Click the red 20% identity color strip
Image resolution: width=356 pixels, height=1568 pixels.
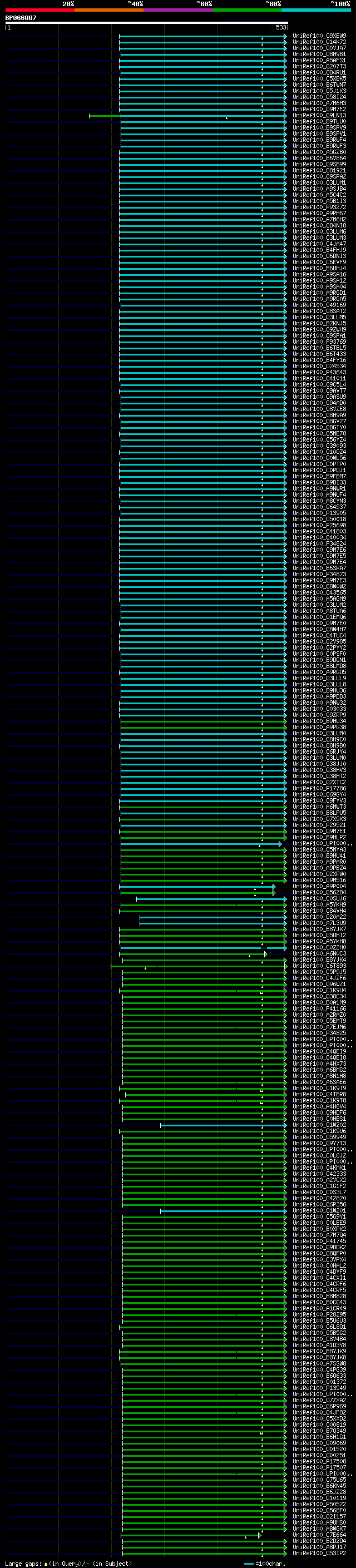click(39, 10)
